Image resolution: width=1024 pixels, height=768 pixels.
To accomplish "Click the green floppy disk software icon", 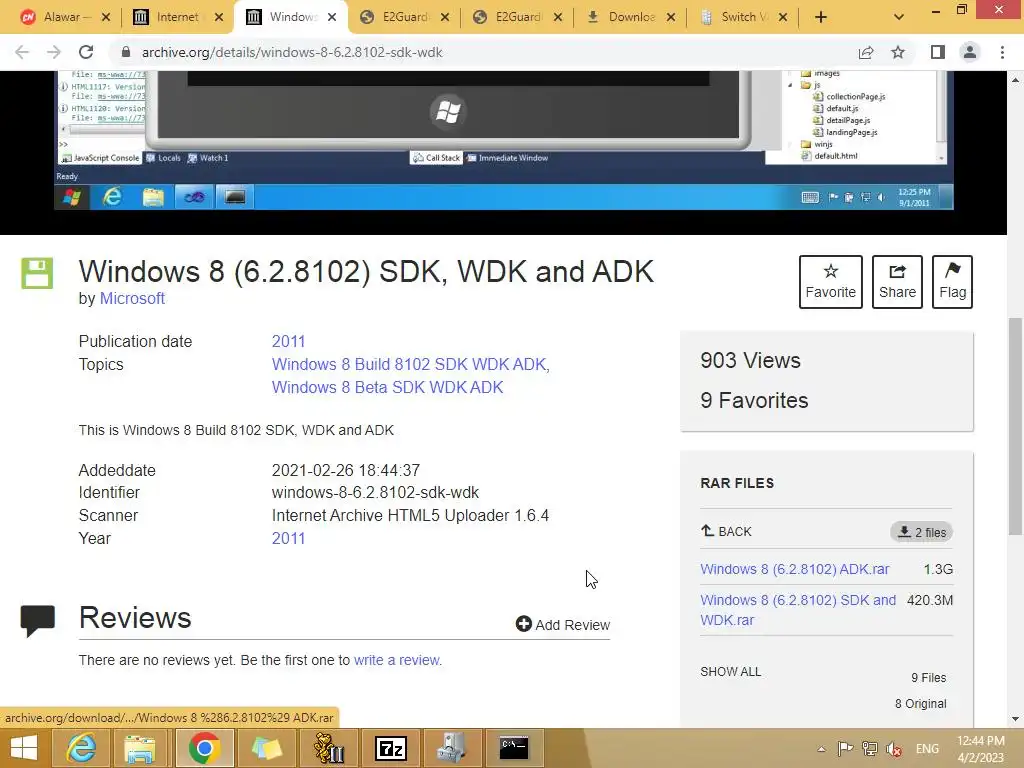I will [x=37, y=273].
